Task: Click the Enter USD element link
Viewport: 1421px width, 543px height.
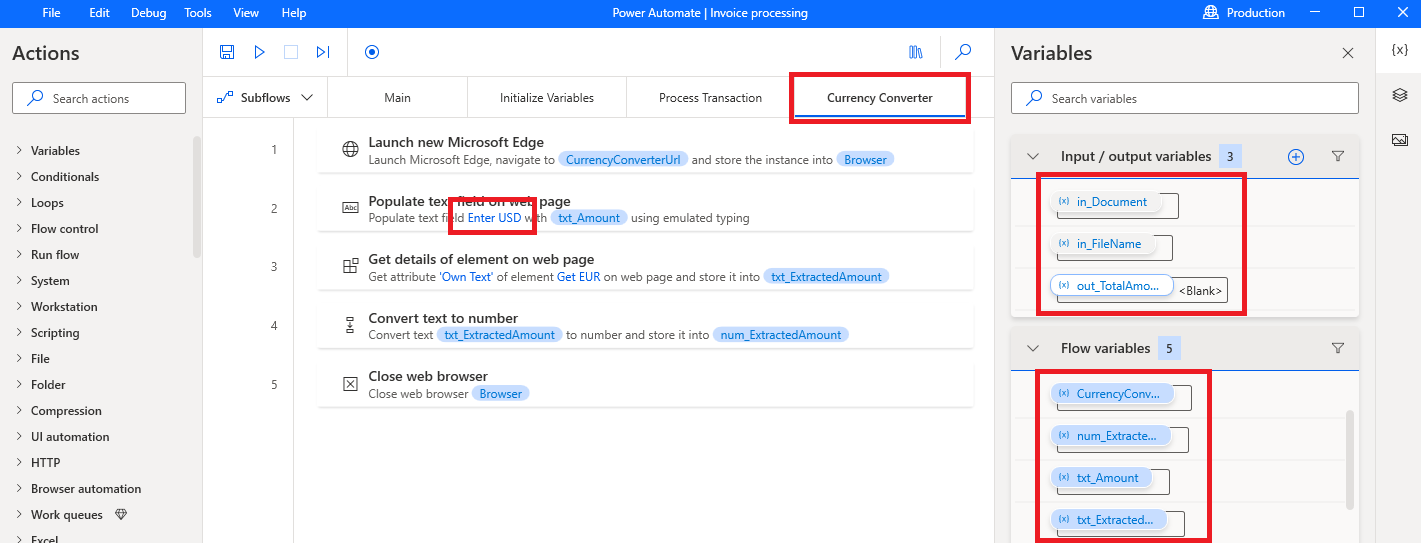Action: (494, 218)
